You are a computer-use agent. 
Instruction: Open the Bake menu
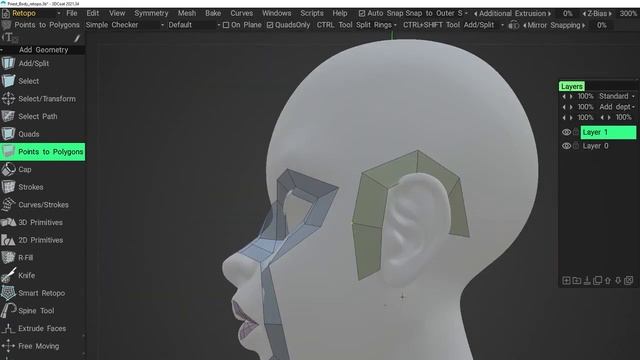pyautogui.click(x=213, y=13)
